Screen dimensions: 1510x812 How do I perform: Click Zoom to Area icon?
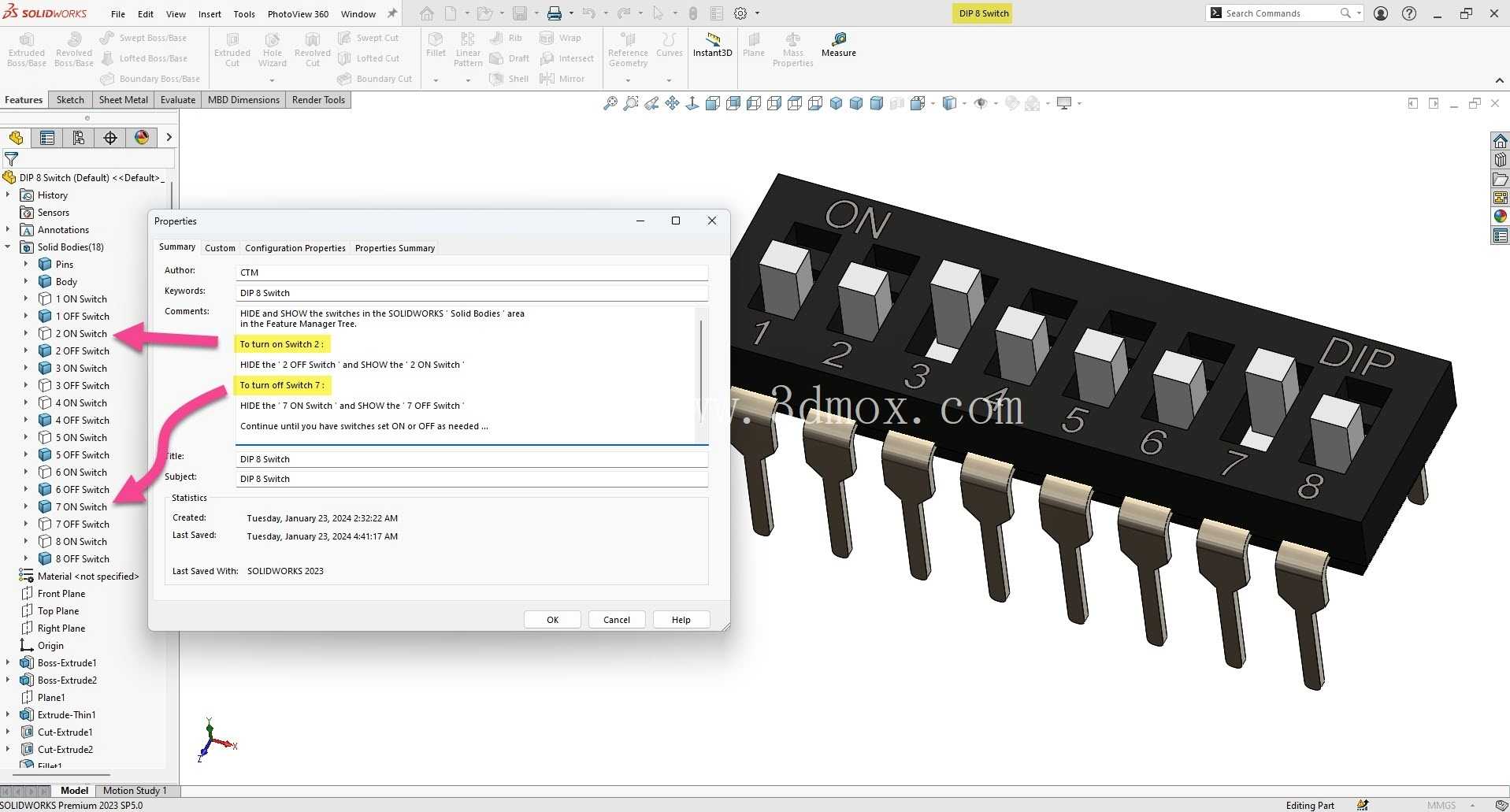tap(631, 103)
